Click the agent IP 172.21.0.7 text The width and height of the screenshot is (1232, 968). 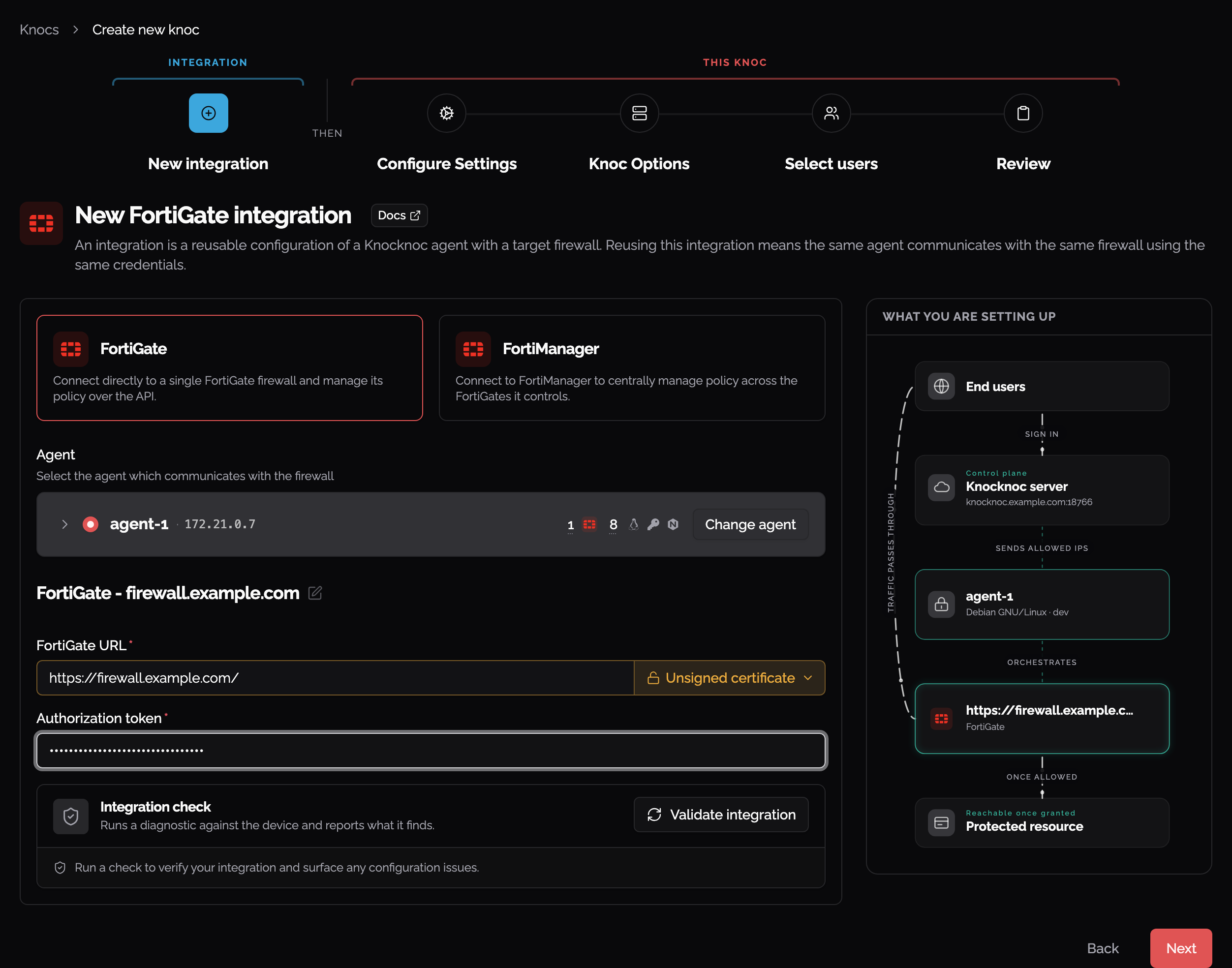(x=220, y=524)
